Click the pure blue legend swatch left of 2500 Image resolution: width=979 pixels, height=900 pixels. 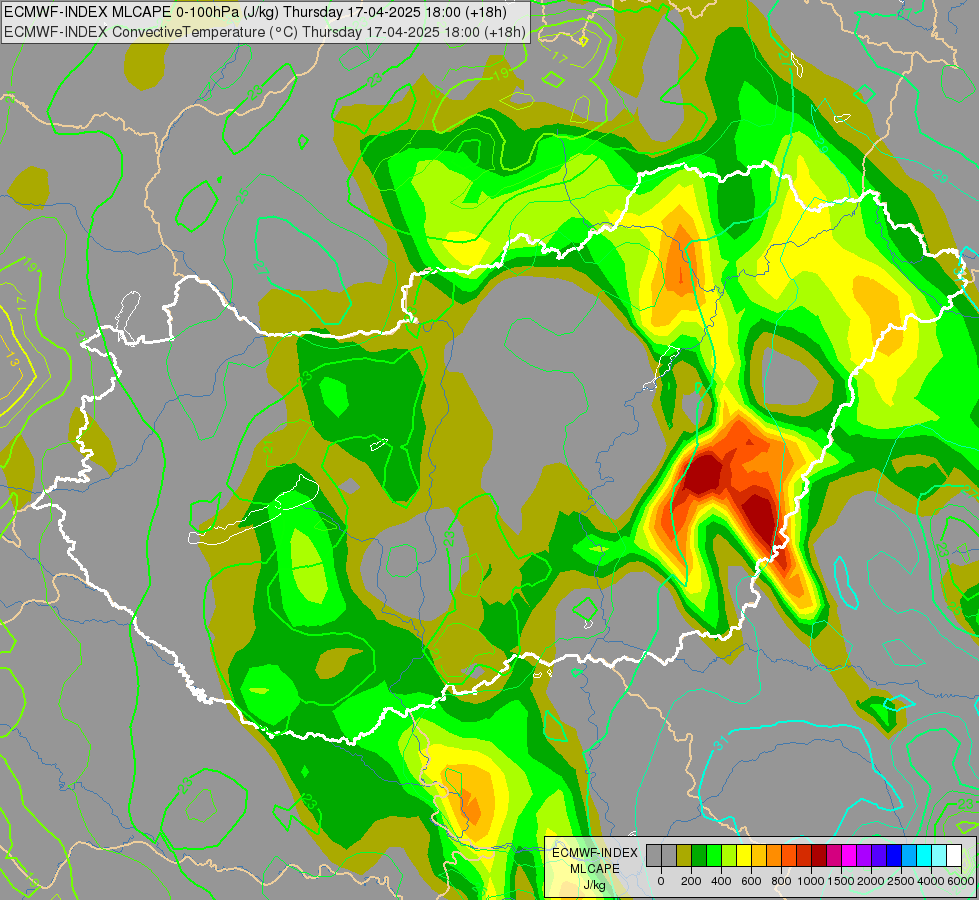click(895, 855)
